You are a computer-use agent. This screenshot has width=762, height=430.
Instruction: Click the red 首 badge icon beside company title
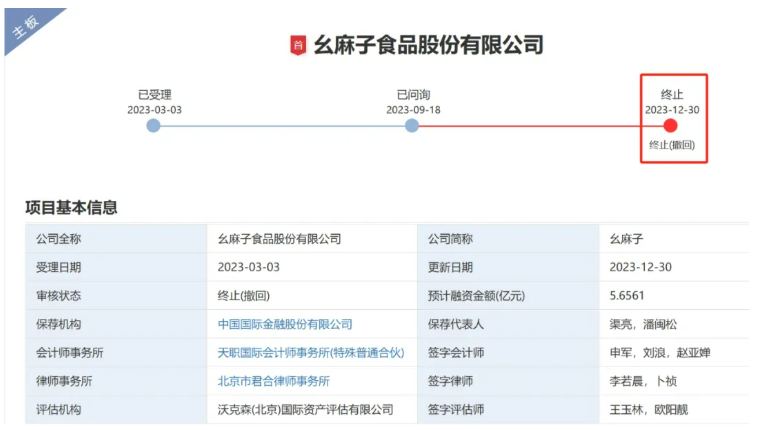click(298, 45)
